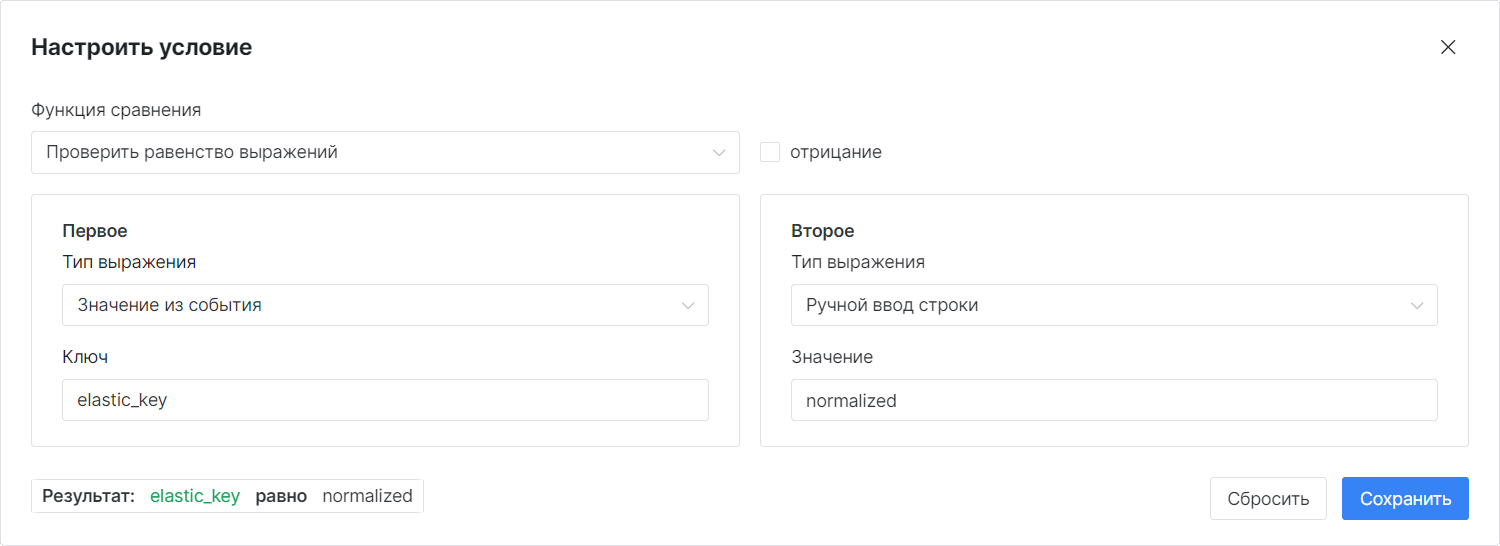The width and height of the screenshot is (1500, 546).
Task: Click the Первое section heading
Action: click(95, 231)
